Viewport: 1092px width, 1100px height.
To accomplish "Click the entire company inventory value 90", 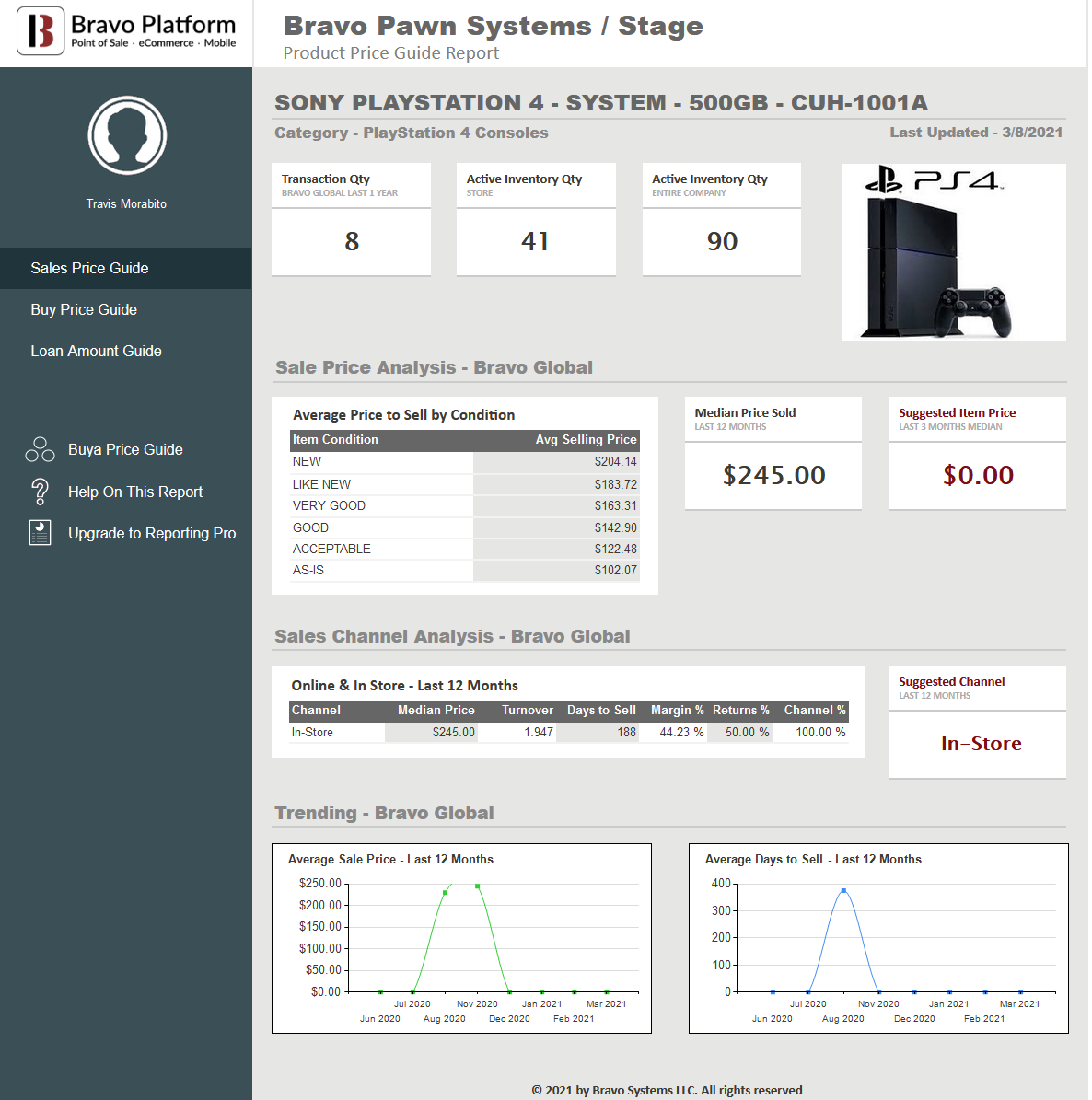I will (722, 241).
